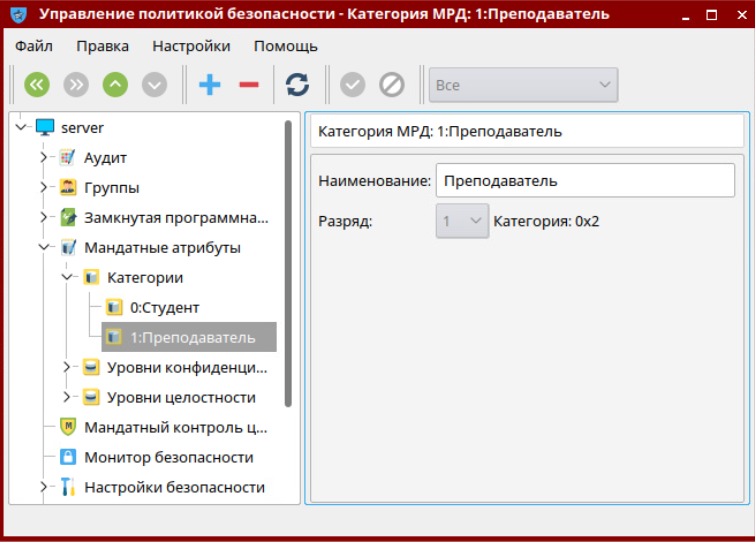Click the app shield icon in title bar

(19, 14)
